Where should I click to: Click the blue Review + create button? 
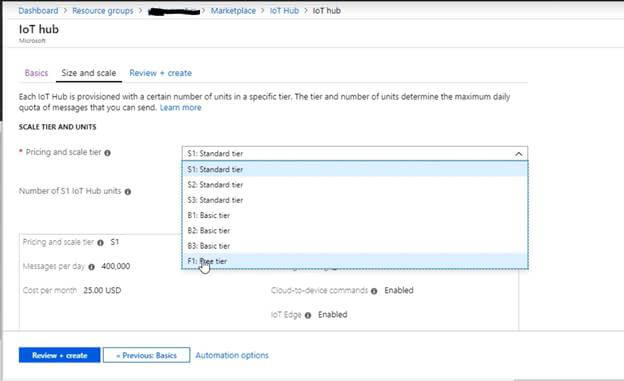60,355
